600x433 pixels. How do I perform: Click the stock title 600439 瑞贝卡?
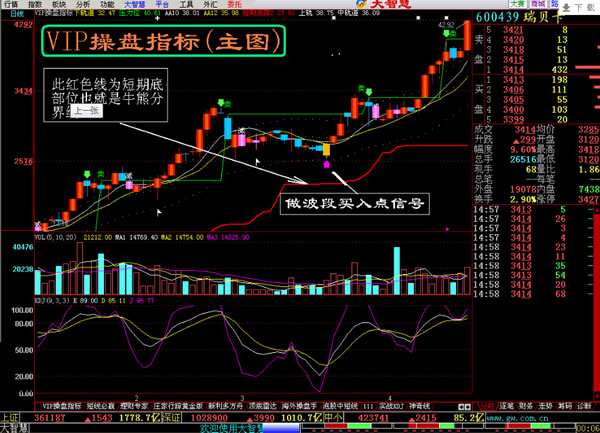click(519, 17)
